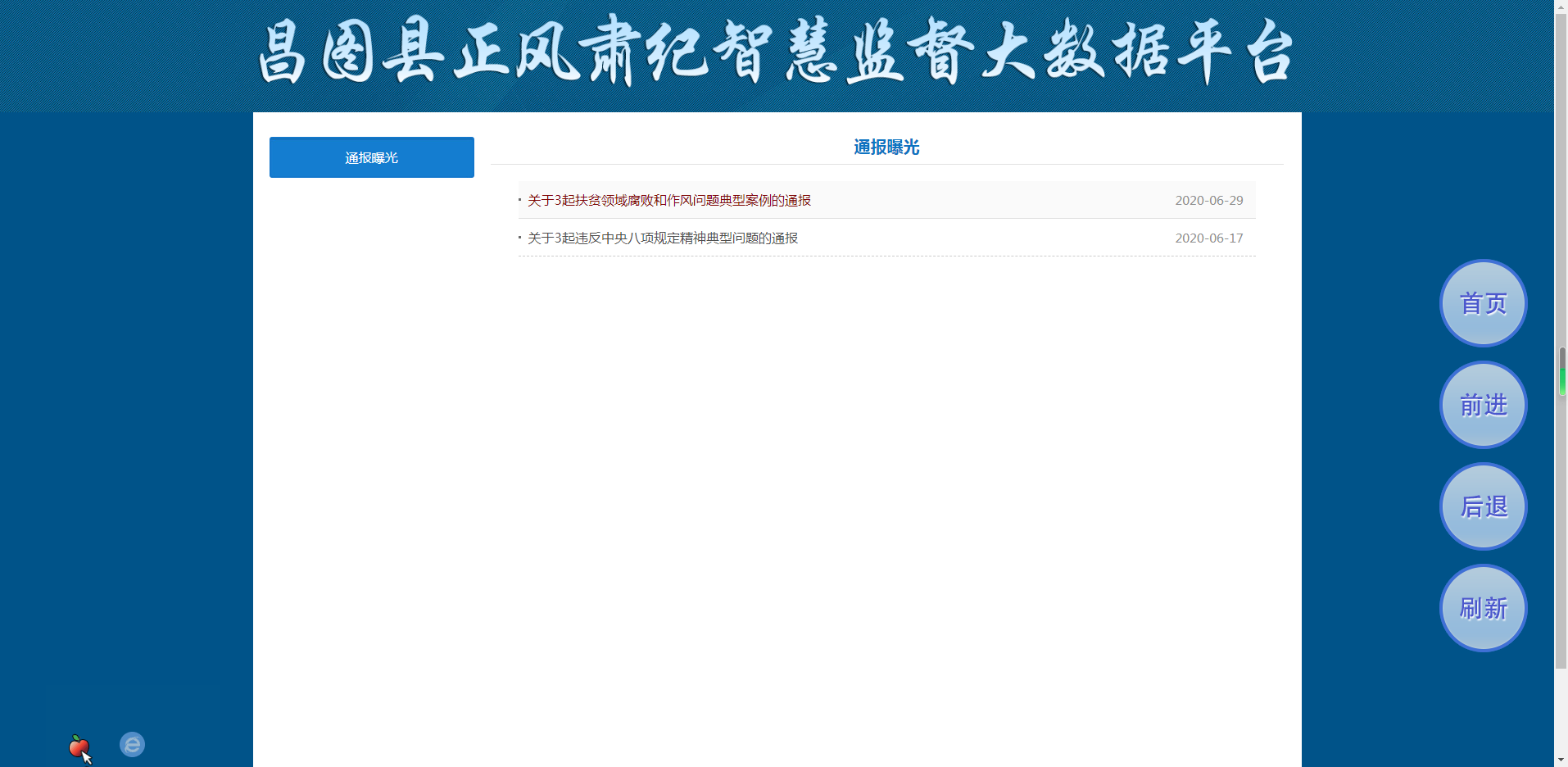Open the 关于3起扶贫领域腐败和作风问题典型案例的通报 link
1568x767 pixels.
[669, 201]
